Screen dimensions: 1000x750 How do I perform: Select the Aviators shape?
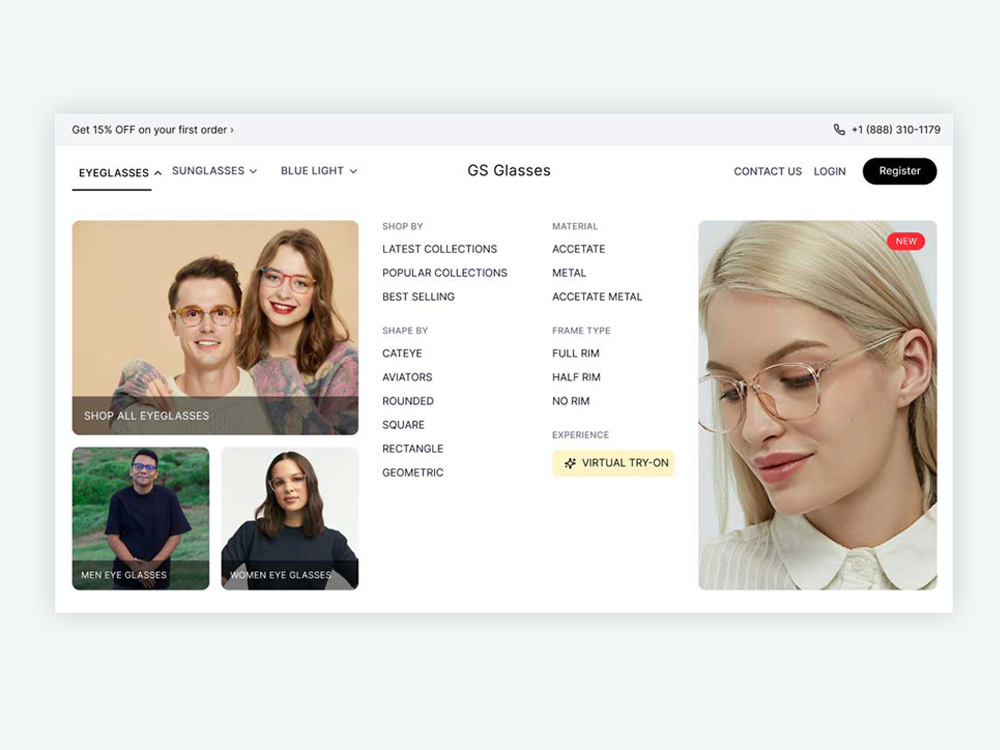[407, 377]
